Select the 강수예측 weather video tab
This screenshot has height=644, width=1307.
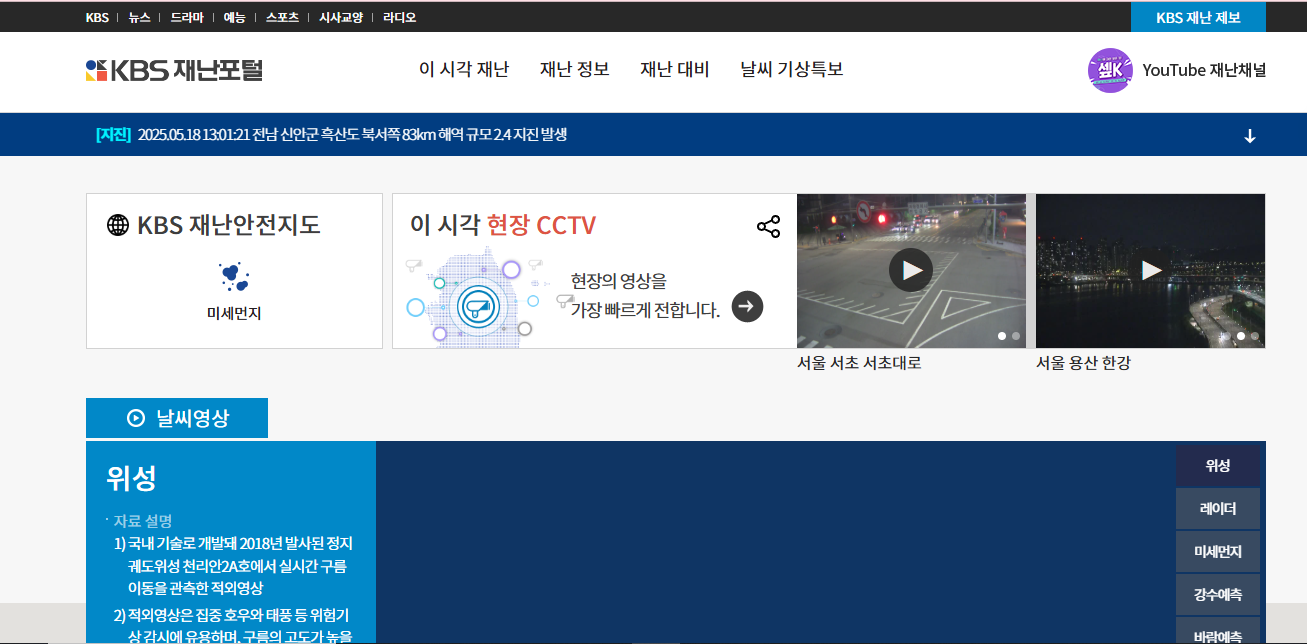tap(1218, 595)
